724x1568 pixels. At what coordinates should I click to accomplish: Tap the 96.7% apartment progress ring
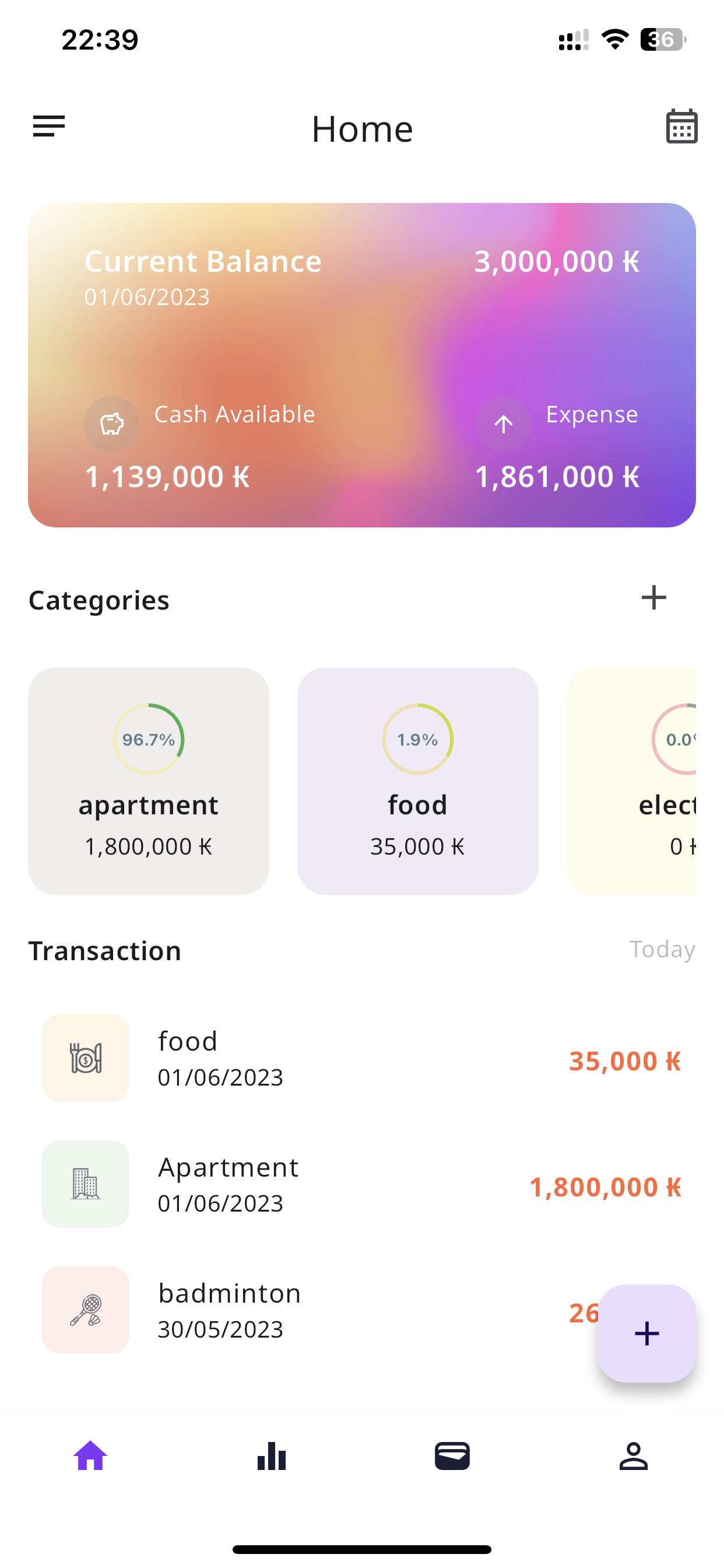click(149, 739)
